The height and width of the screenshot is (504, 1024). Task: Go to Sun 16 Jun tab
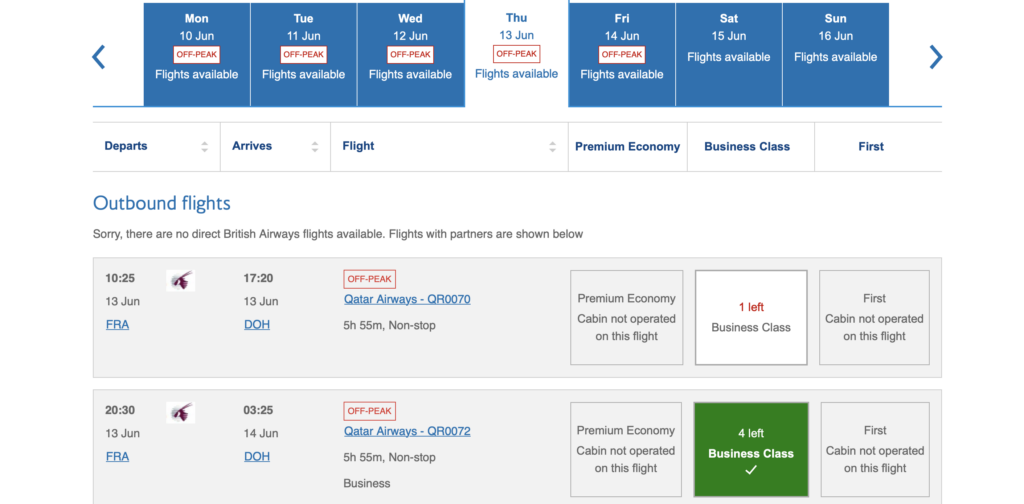click(835, 54)
